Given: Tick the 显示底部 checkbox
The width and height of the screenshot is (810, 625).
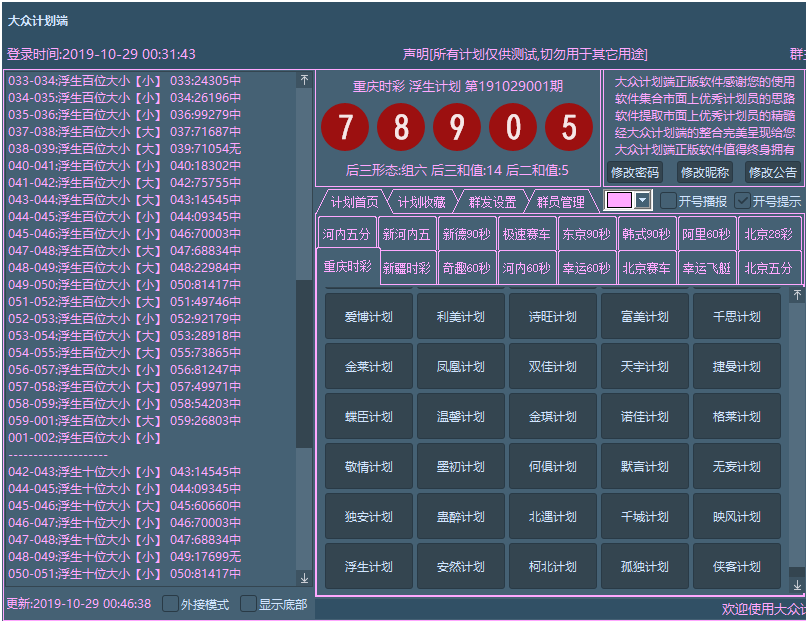Looking at the screenshot, I should point(248,604).
